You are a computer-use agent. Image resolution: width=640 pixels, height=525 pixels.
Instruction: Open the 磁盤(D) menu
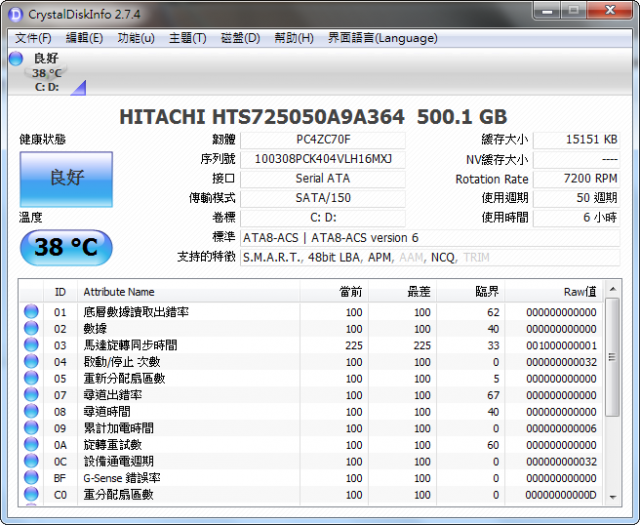tap(240, 38)
